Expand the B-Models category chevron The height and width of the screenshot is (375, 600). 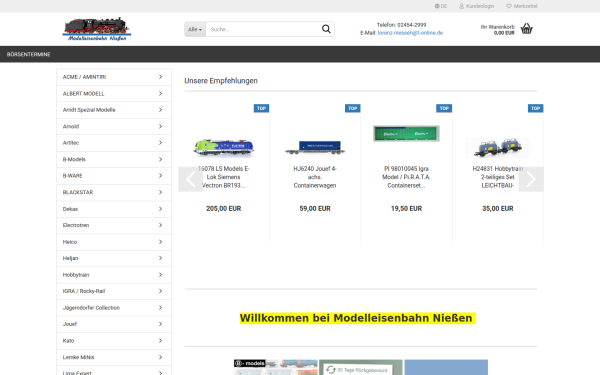(160, 159)
